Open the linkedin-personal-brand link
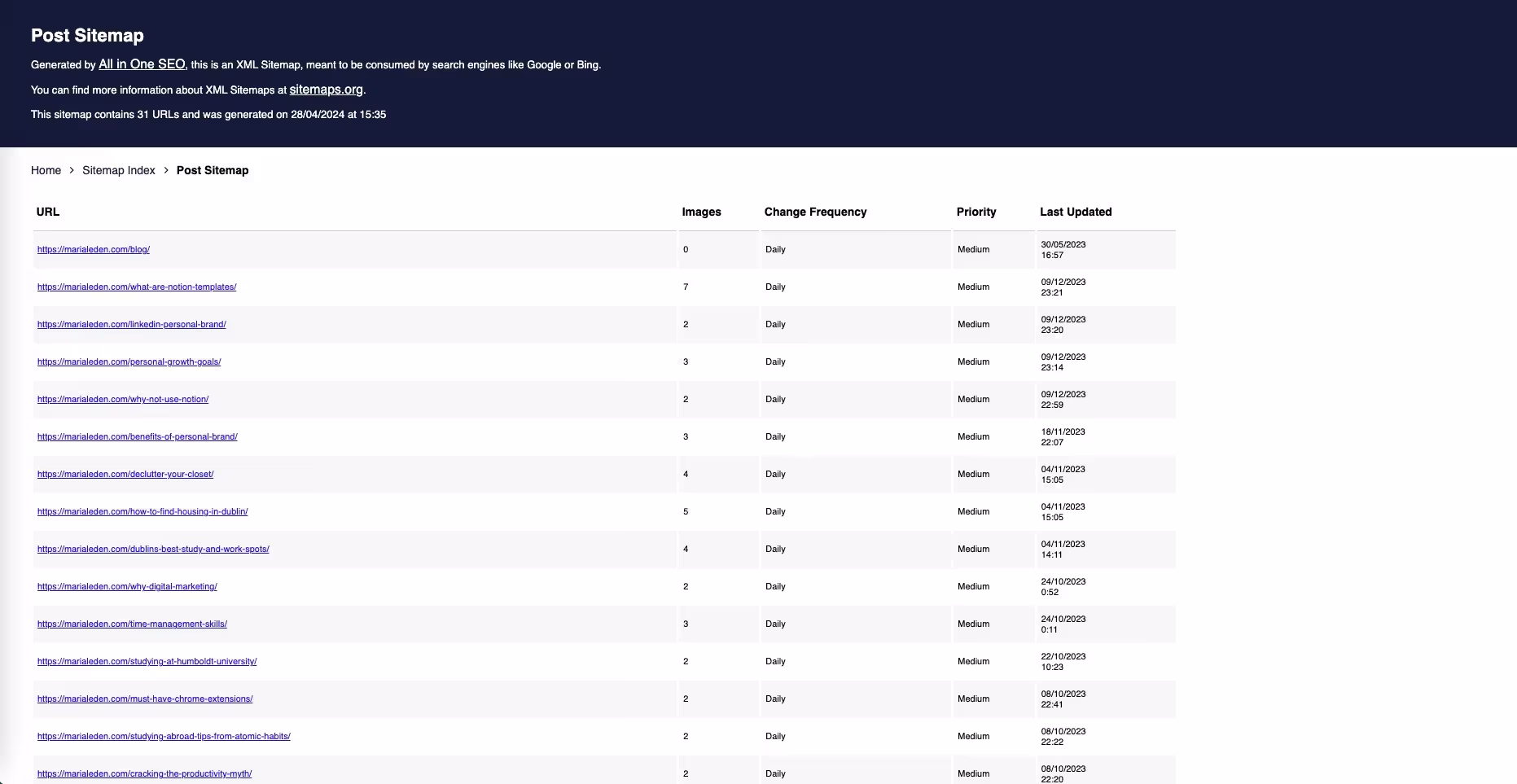 click(x=132, y=324)
